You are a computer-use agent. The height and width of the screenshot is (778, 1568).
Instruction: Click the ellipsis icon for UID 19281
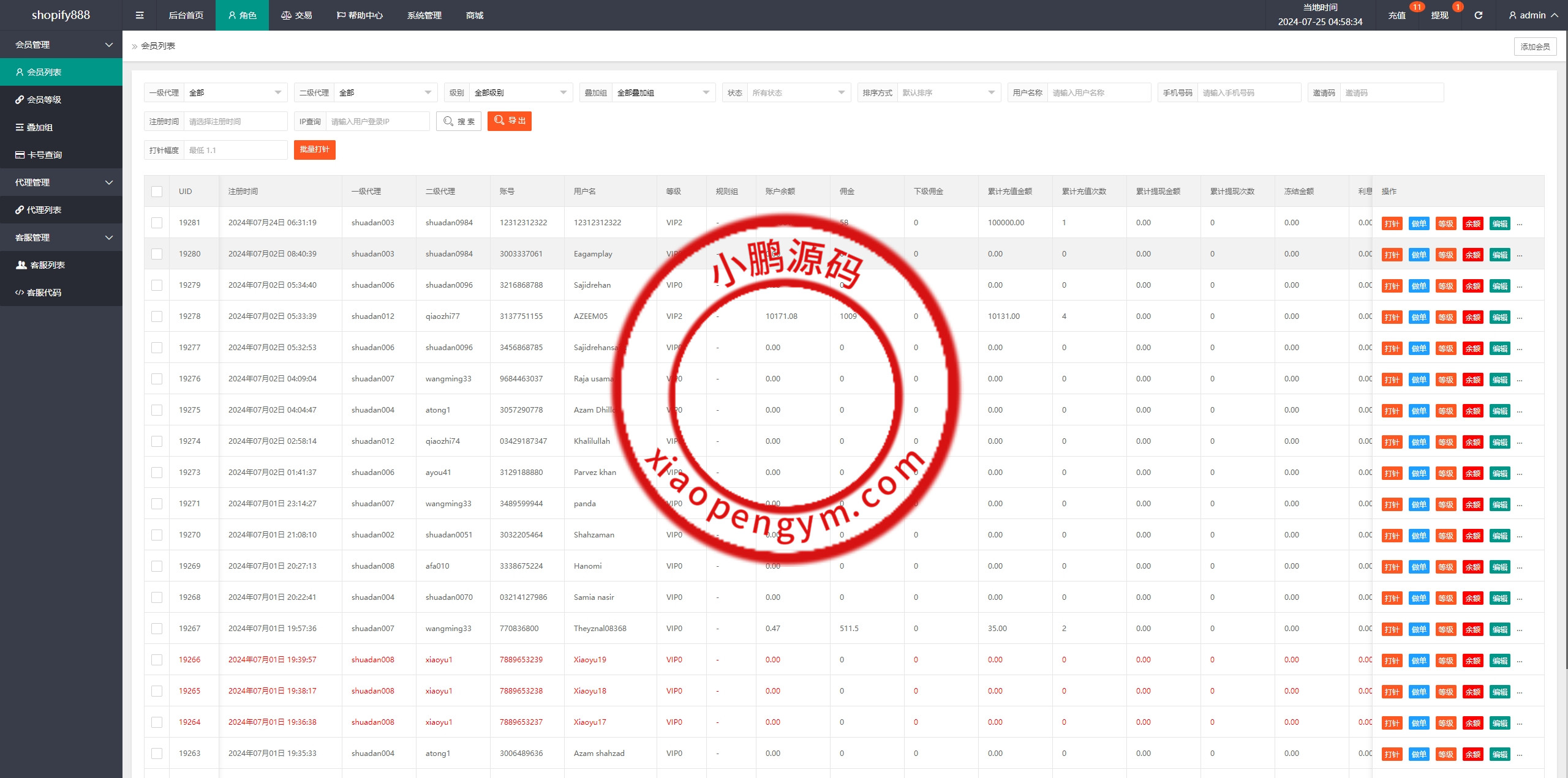[1520, 223]
